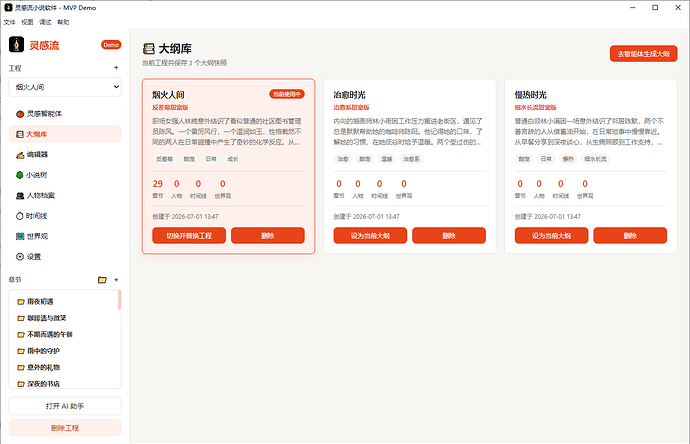Click the 温暖 tag on 治愈时光 card
Image resolution: width=690 pixels, height=444 pixels.
[x=386, y=159]
